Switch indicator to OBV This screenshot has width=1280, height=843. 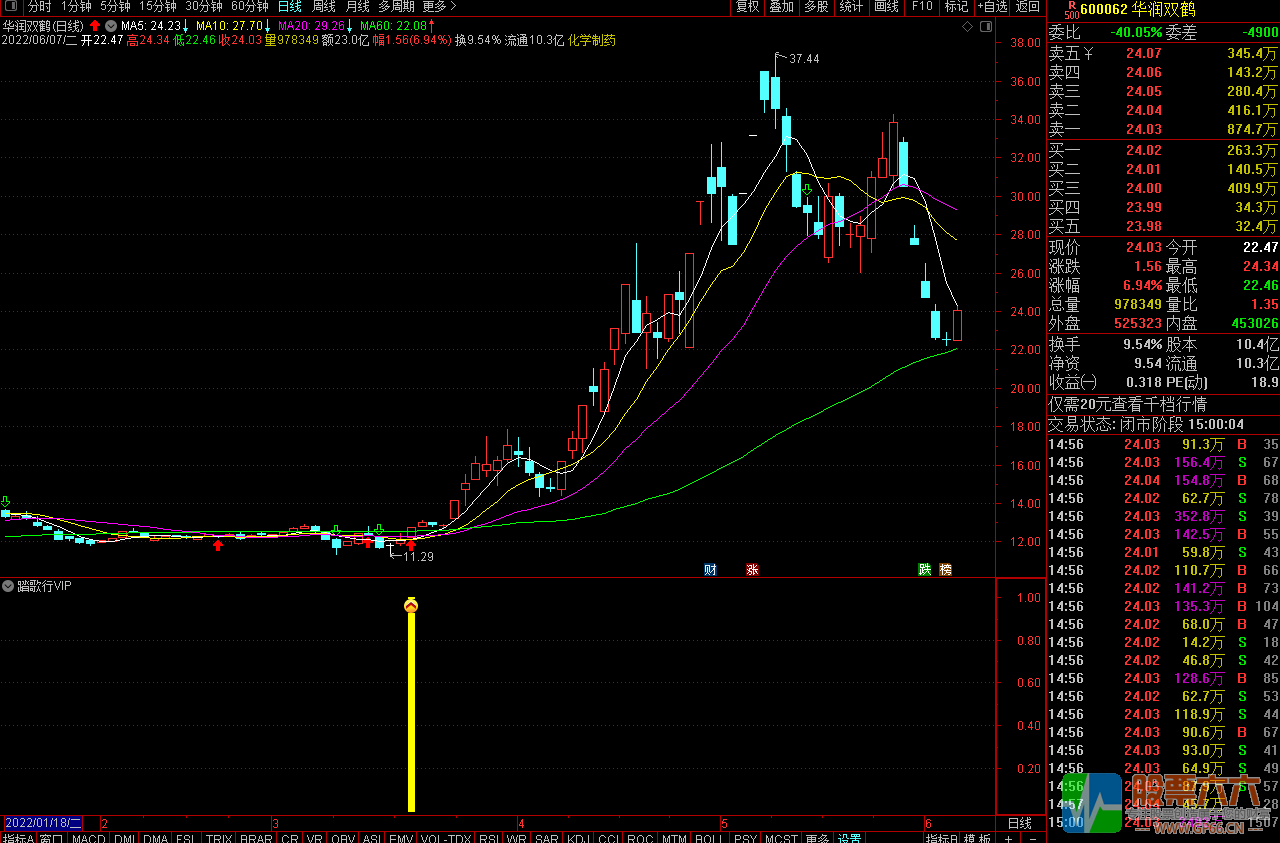343,838
